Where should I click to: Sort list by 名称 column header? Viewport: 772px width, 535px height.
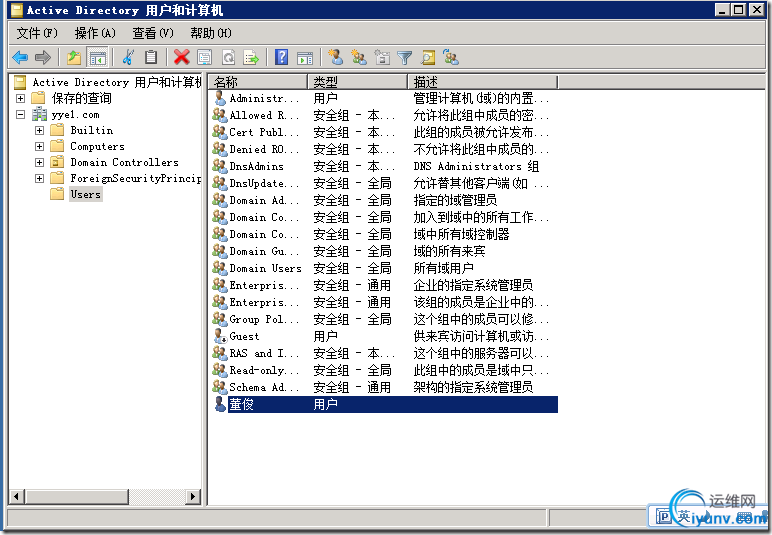(x=258, y=82)
